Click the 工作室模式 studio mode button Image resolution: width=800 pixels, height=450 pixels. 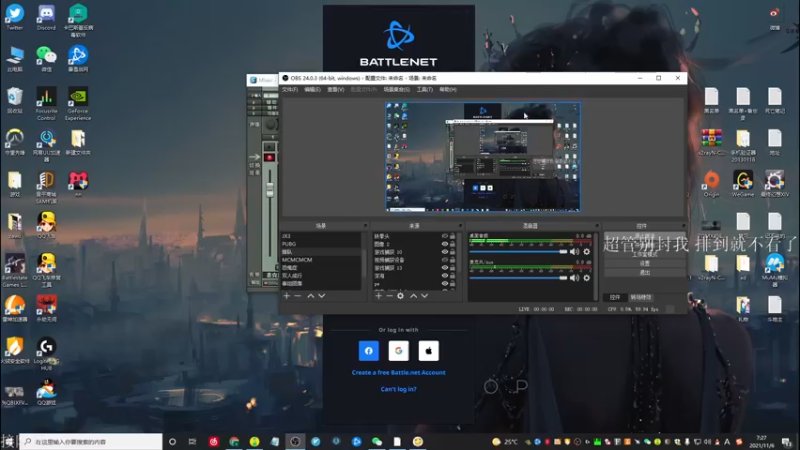pyautogui.click(x=645, y=254)
